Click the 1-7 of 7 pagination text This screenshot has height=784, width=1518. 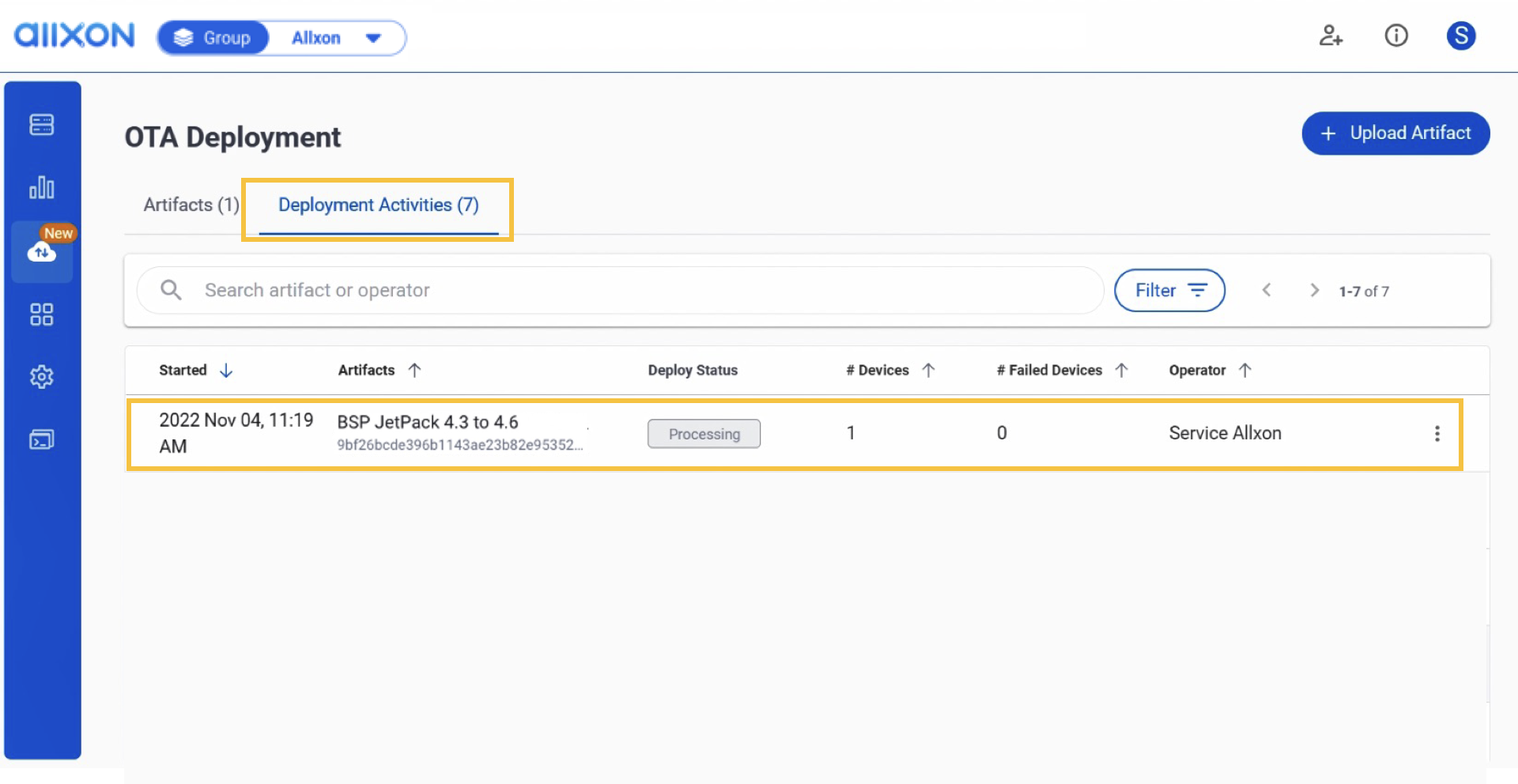click(1364, 291)
